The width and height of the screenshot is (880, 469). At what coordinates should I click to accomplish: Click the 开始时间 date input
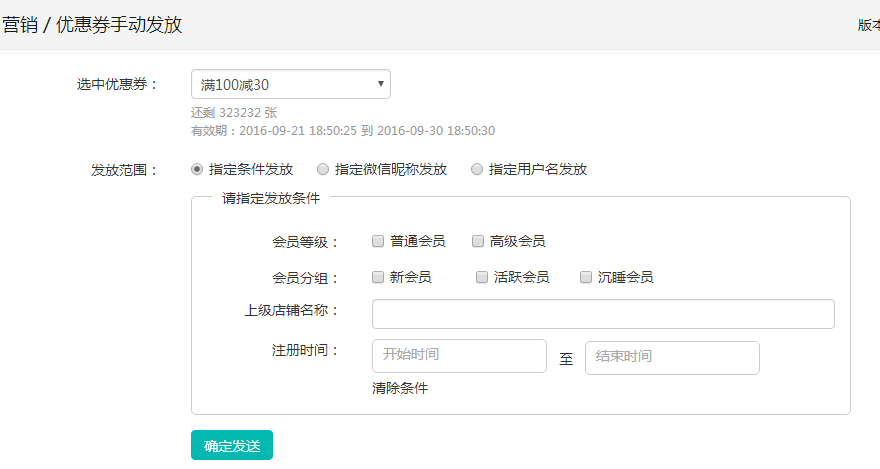coord(459,356)
